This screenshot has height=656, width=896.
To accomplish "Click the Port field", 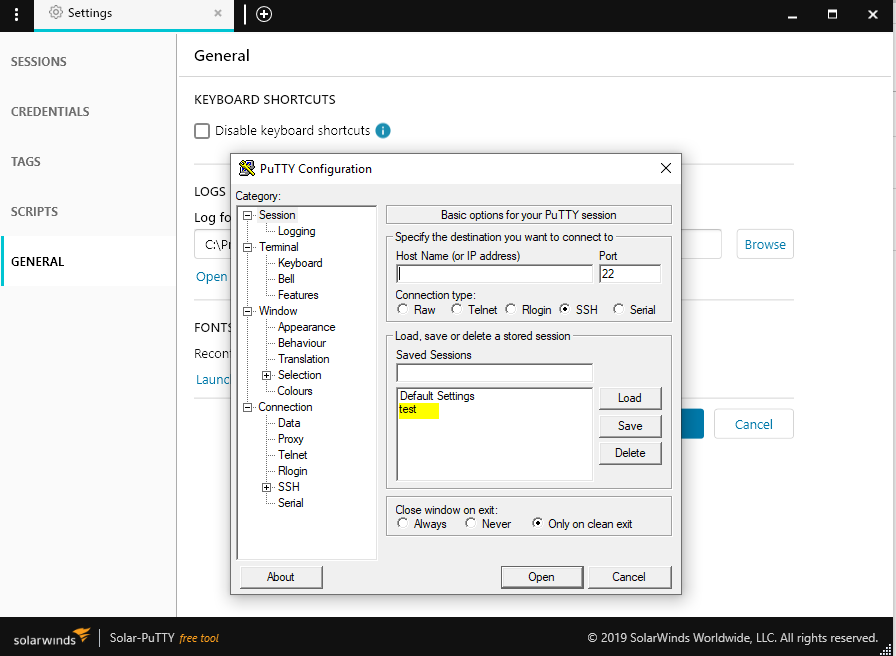I will (x=630, y=274).
